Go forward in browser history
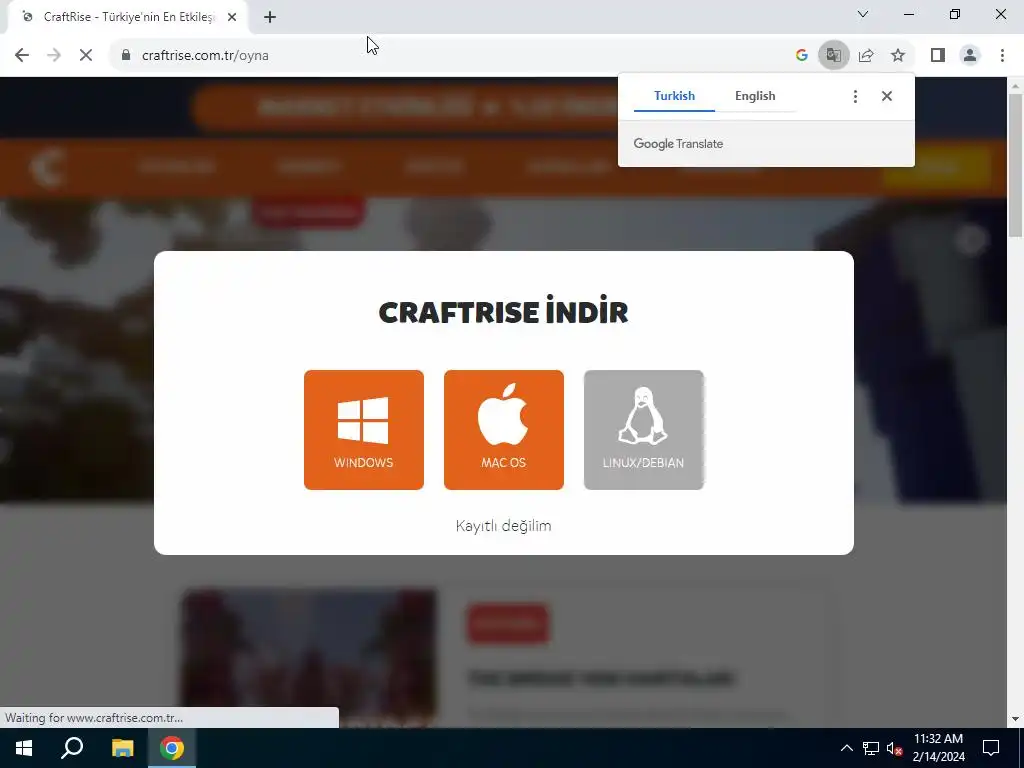This screenshot has height=768, width=1024. point(54,56)
